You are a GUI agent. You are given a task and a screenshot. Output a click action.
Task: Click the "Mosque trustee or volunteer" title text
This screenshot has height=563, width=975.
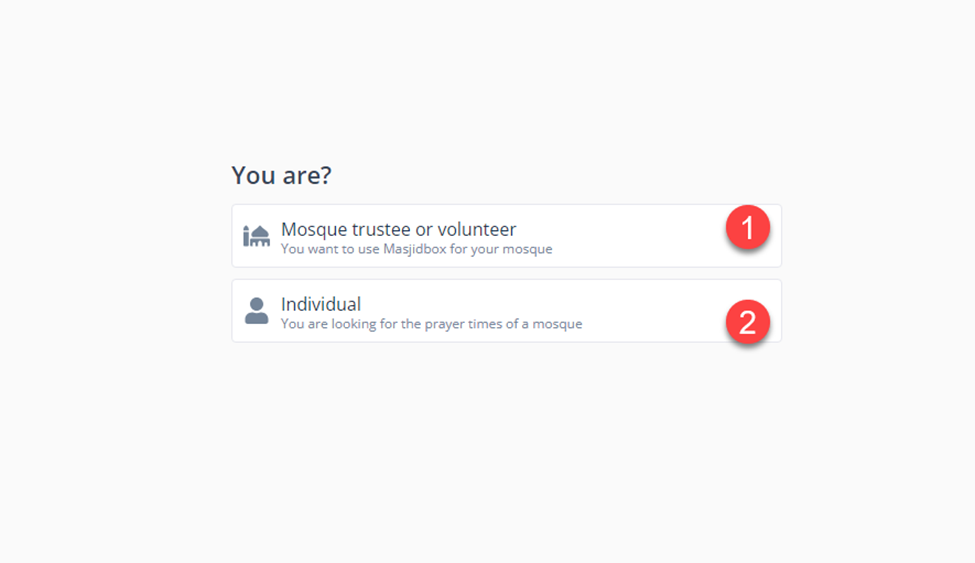pos(398,229)
